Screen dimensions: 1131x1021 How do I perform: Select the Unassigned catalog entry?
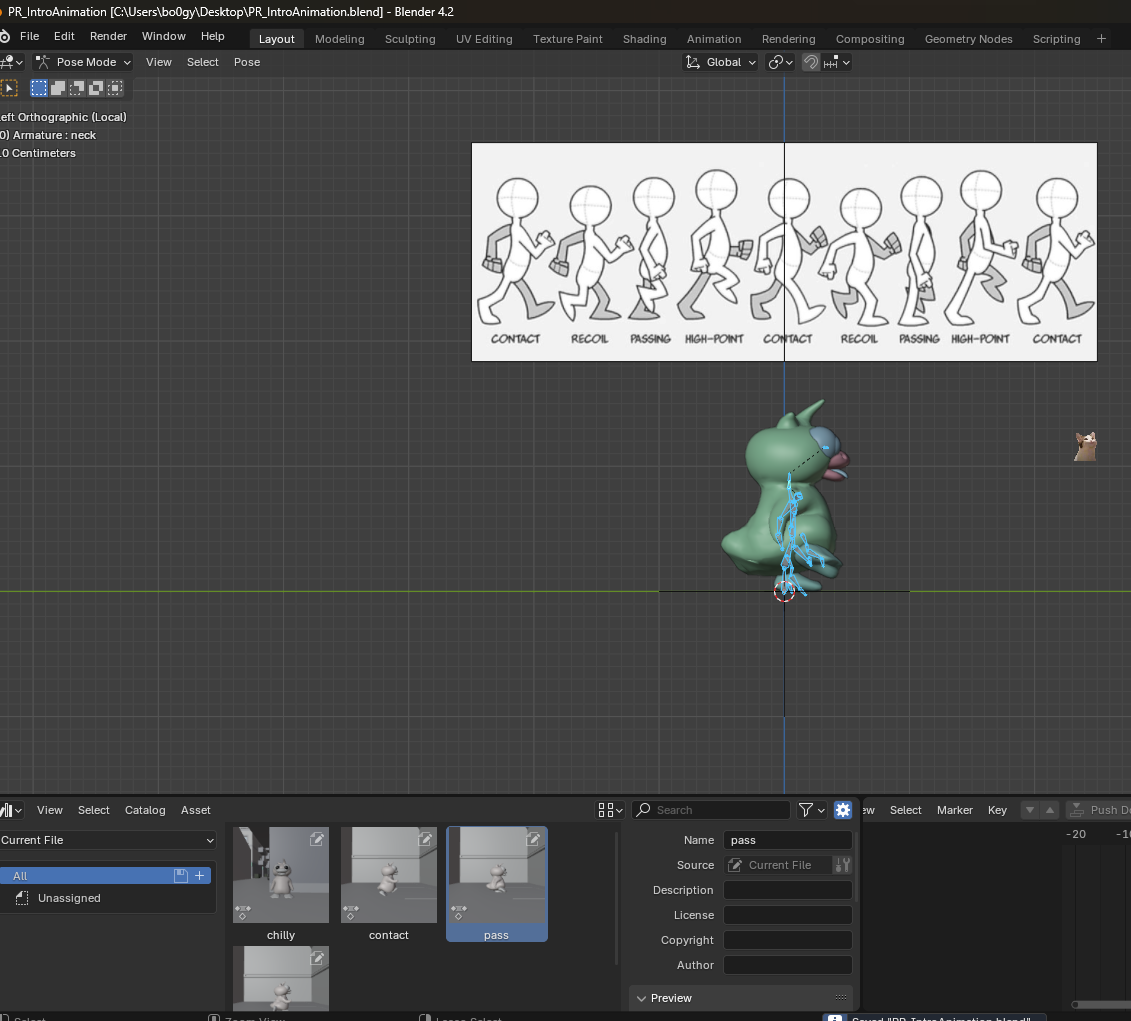coord(69,898)
